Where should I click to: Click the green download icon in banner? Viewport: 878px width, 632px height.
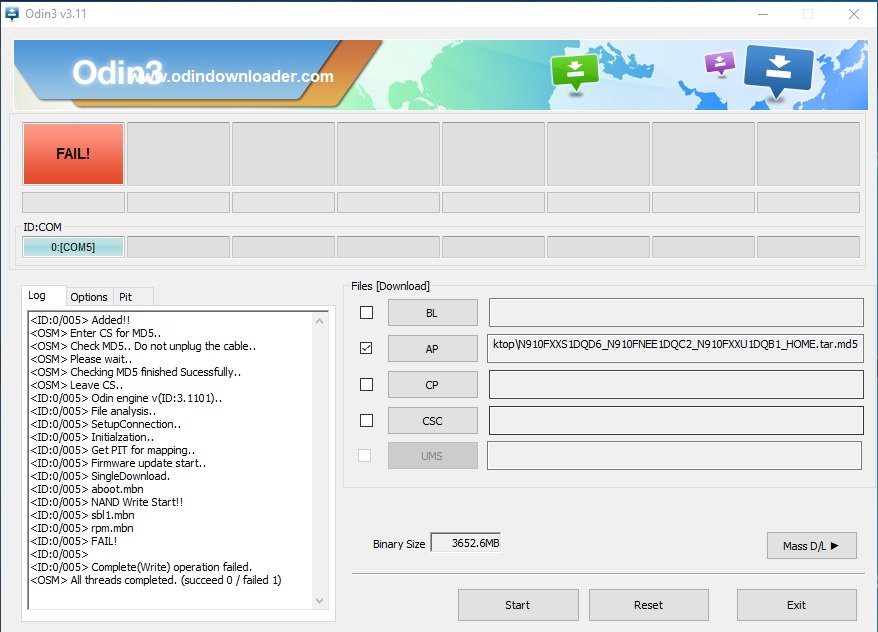[x=575, y=72]
